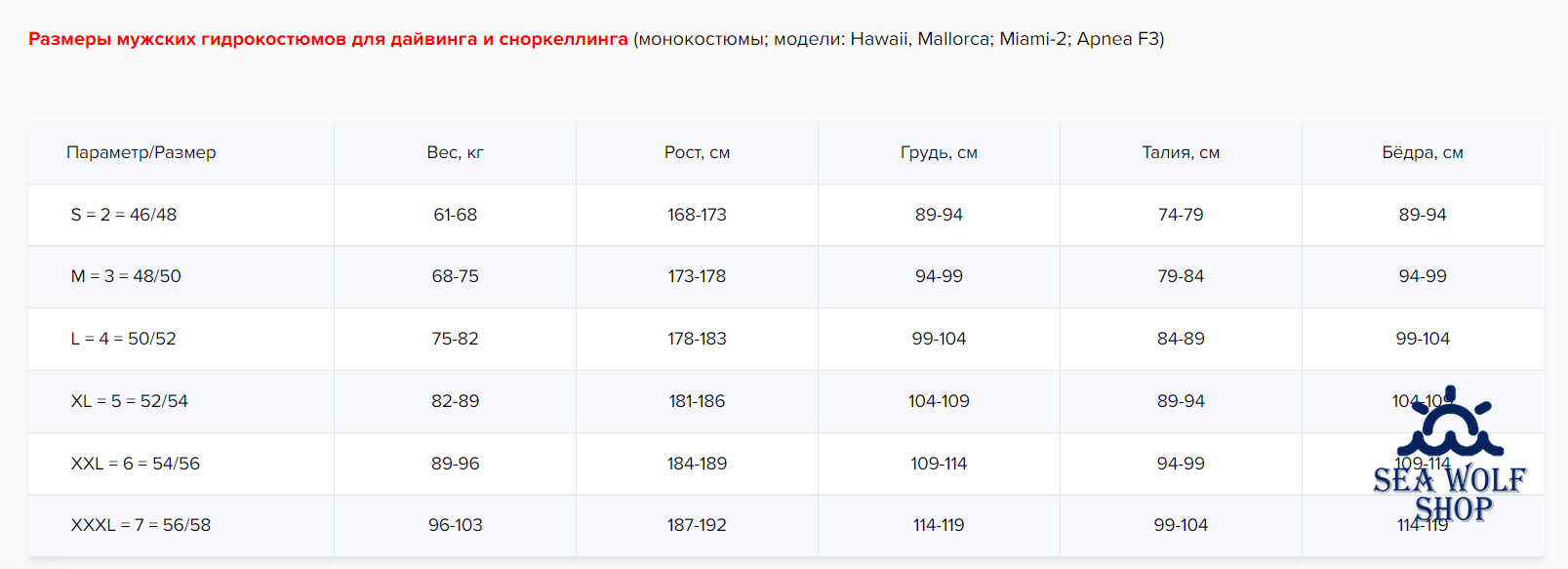Image resolution: width=1568 pixels, height=569 pixels.
Task: Select the "XXL = 6 = 54/56" size row
Action: coord(136,464)
